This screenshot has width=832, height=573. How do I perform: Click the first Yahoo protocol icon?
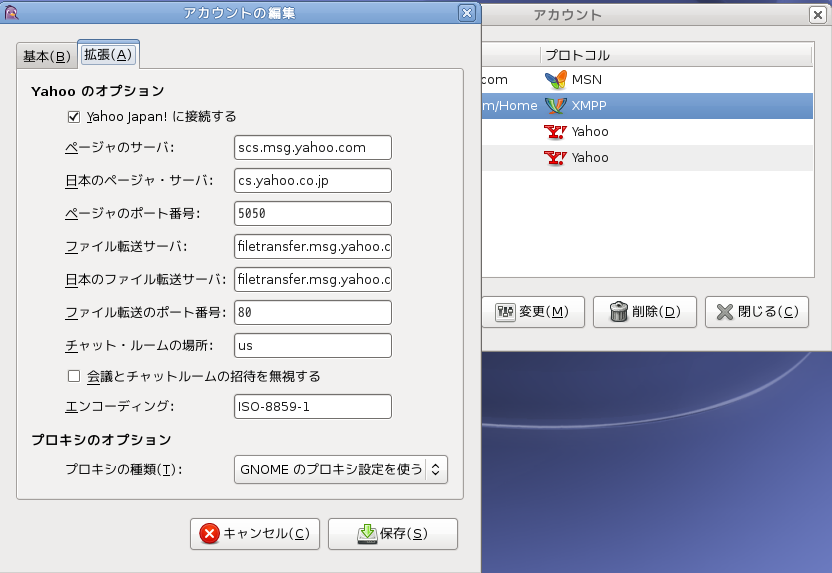click(555, 132)
